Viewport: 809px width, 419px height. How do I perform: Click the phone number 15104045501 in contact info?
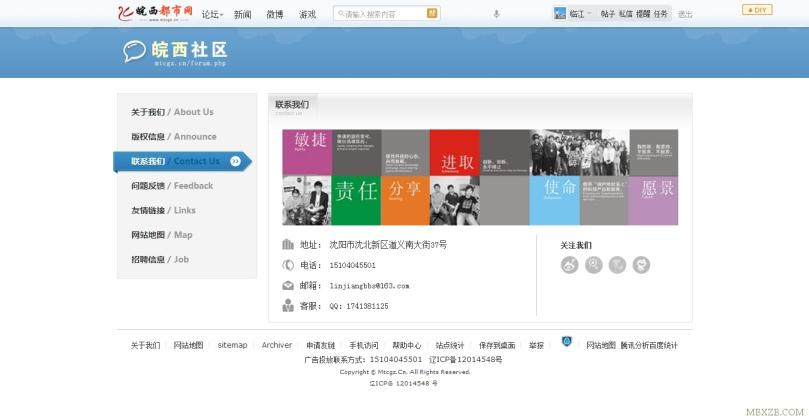pos(352,265)
